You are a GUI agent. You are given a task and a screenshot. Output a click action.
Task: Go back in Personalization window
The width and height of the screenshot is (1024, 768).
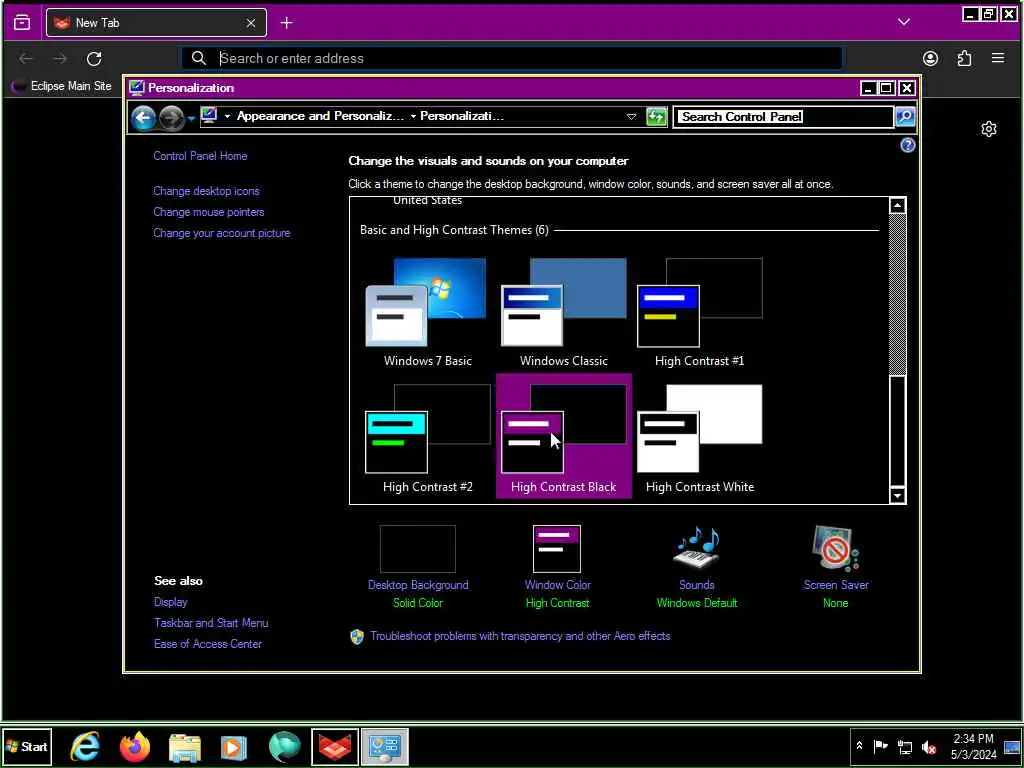pyautogui.click(x=143, y=118)
